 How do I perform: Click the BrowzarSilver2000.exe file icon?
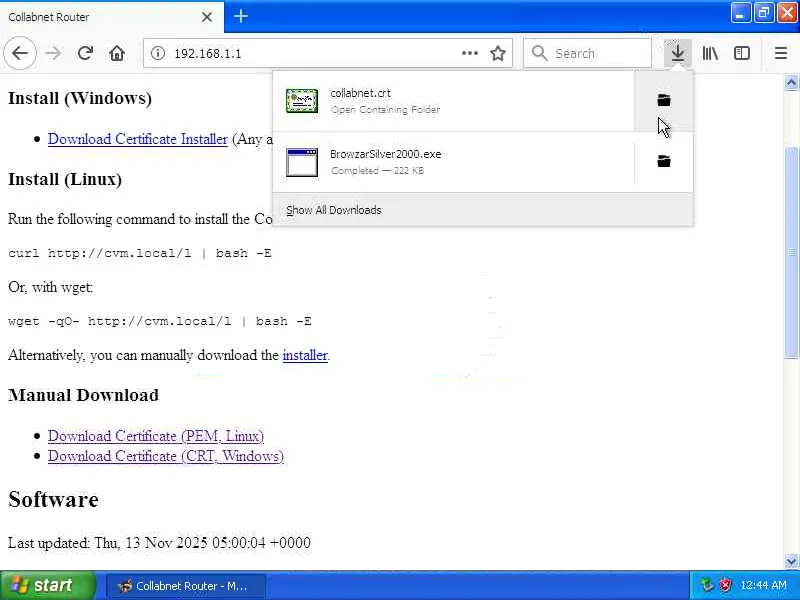point(302,162)
